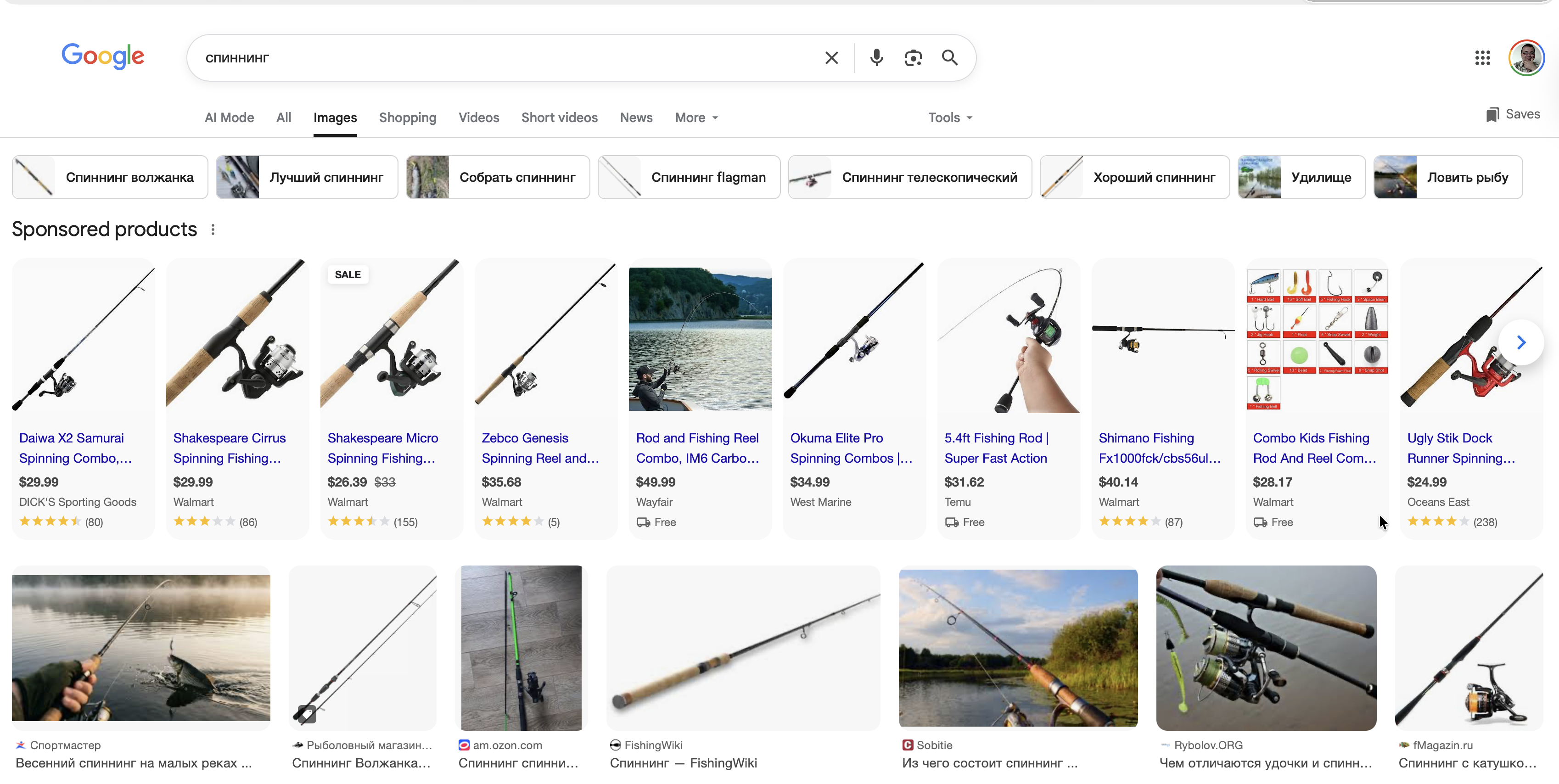Screen dimensions: 1559x784
Task: Open Zebco Genesis Spinning Reel link
Action: click(540, 448)
